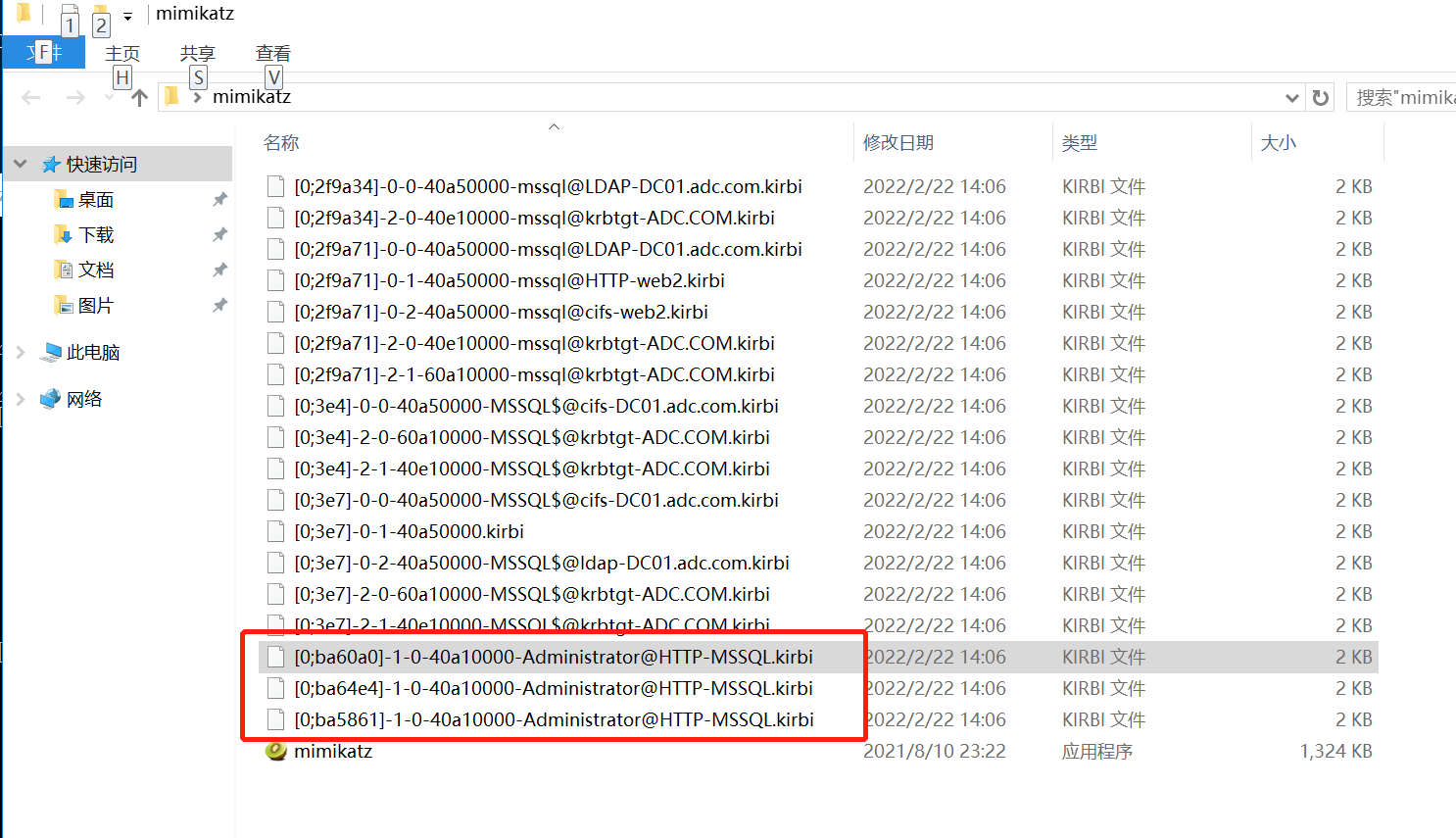1456x838 pixels.
Task: Select the [0;3e7]-0-1-40a50000.kirbi file
Action: tap(409, 531)
